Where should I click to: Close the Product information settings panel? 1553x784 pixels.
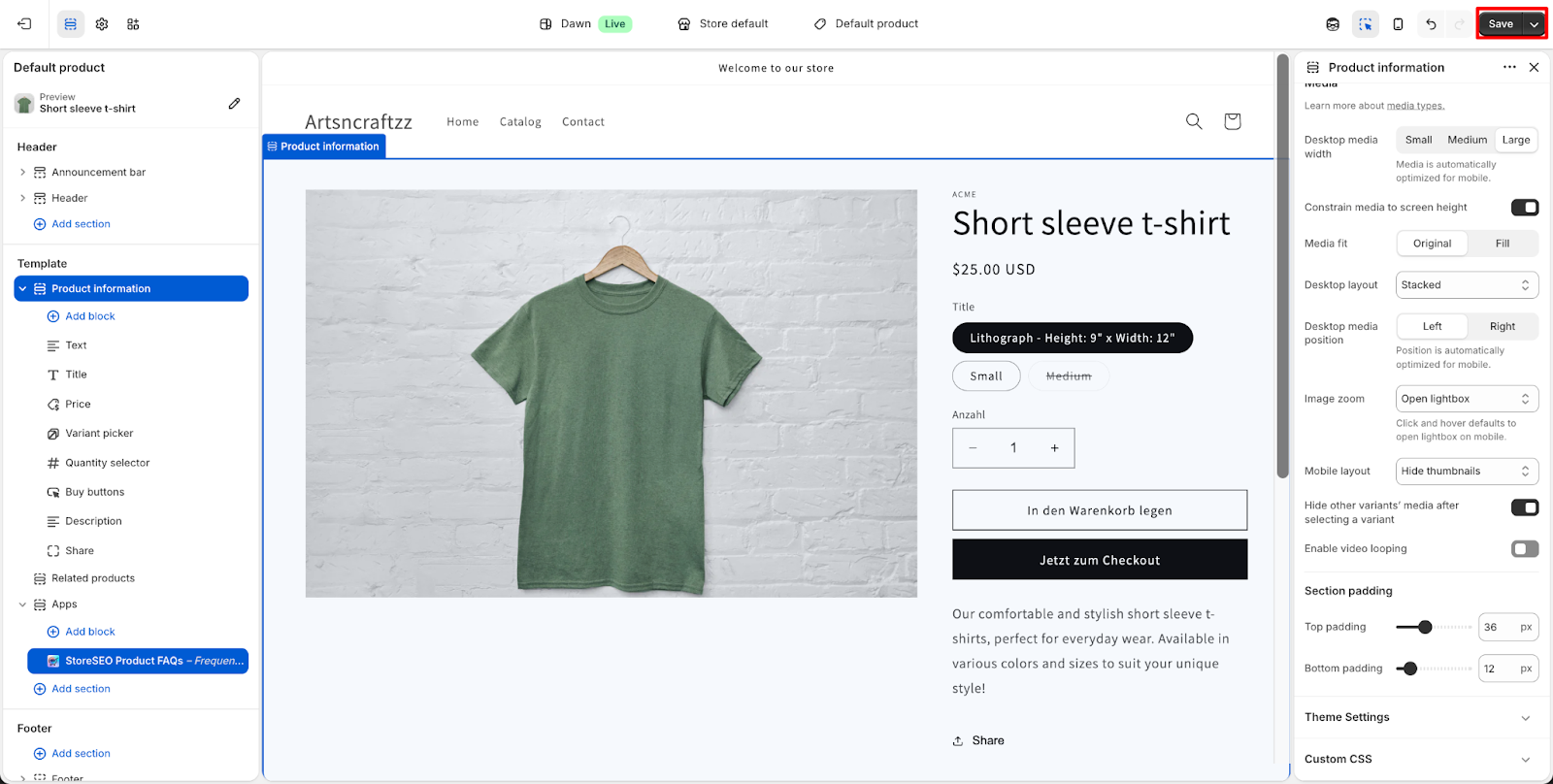coord(1534,67)
